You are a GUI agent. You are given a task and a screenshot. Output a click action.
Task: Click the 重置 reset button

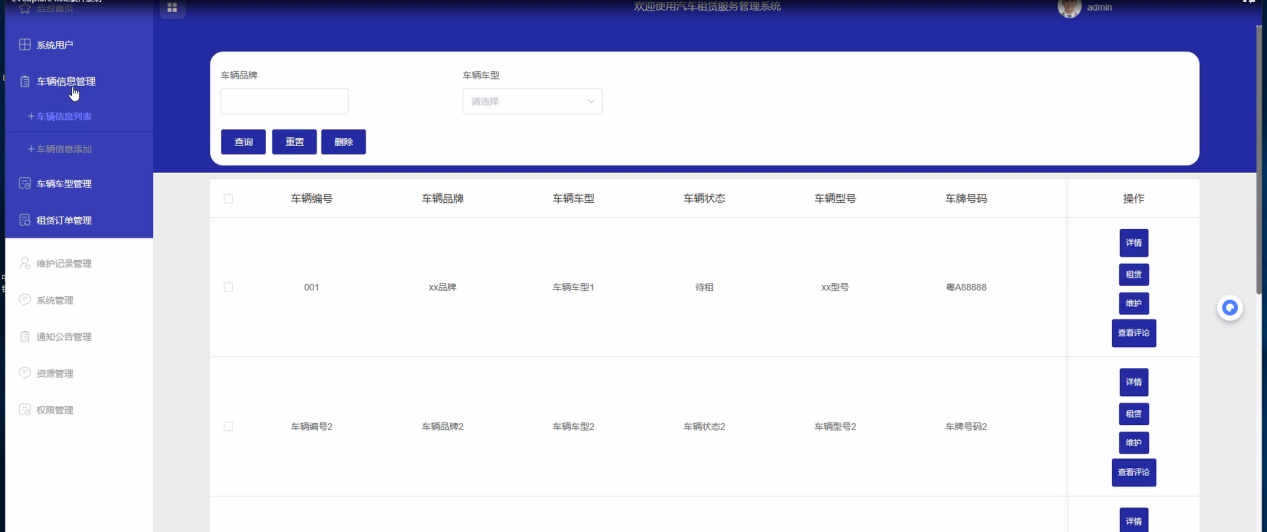tap(294, 142)
